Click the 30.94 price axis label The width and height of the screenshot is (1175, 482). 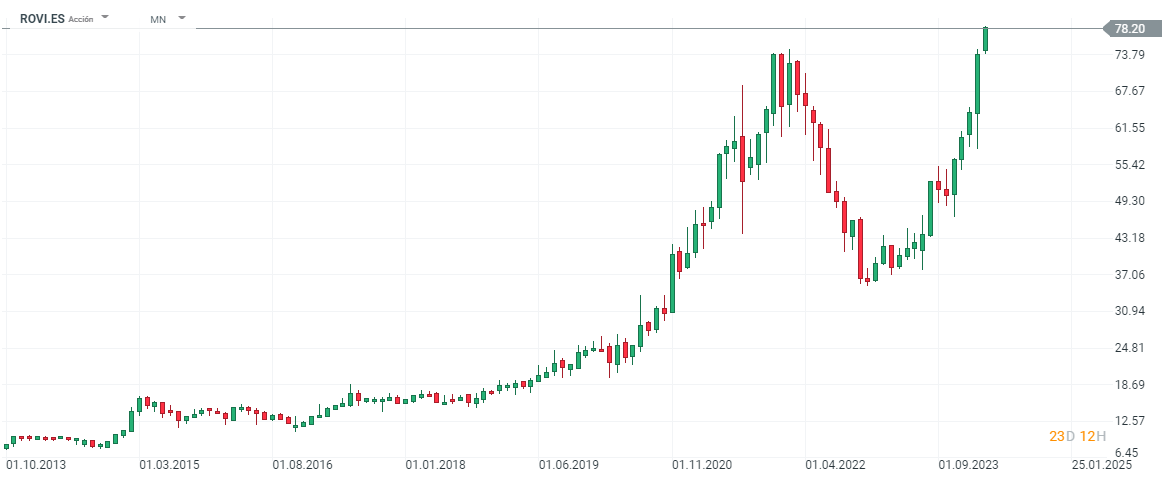pyautogui.click(x=1129, y=311)
